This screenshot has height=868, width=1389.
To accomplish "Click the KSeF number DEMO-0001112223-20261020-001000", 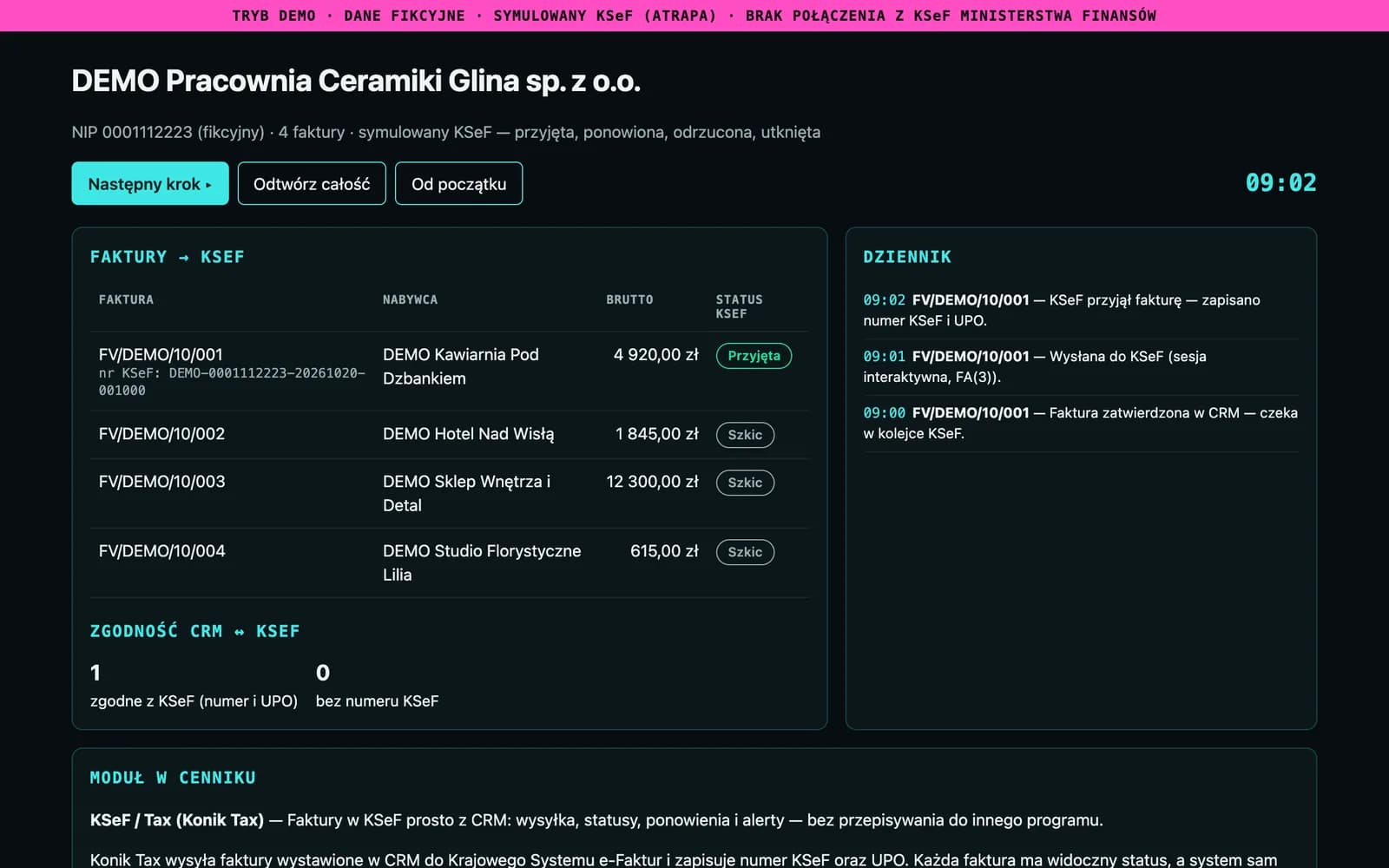I will click(232, 382).
